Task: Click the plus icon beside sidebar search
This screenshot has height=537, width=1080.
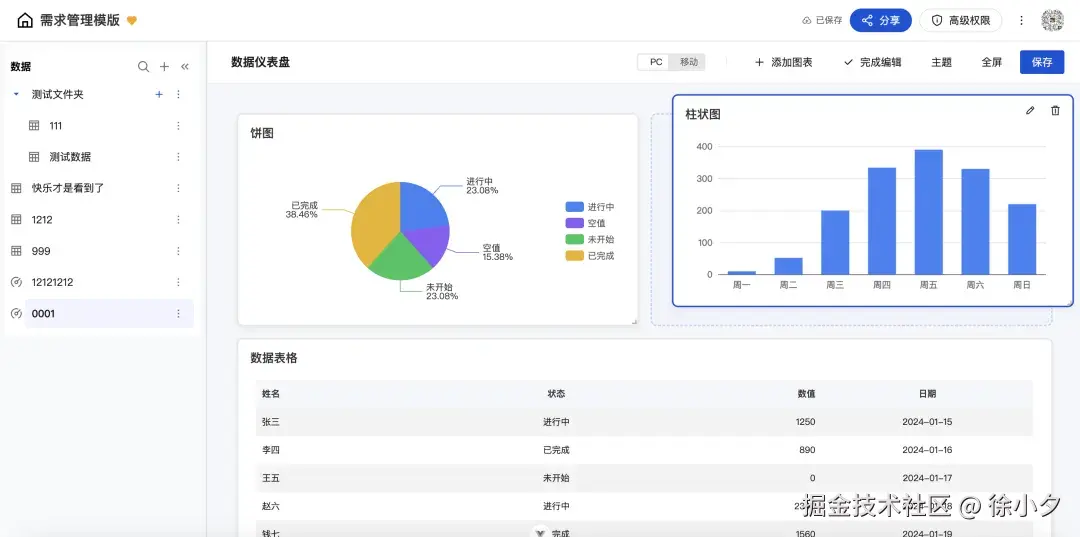Action: point(164,67)
